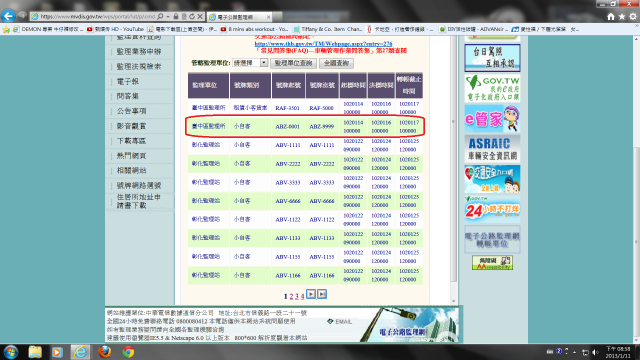Viewport: 640px width, 360px height.
Task: Select the 電子公路監理網 browser tab
Action: tap(239, 17)
